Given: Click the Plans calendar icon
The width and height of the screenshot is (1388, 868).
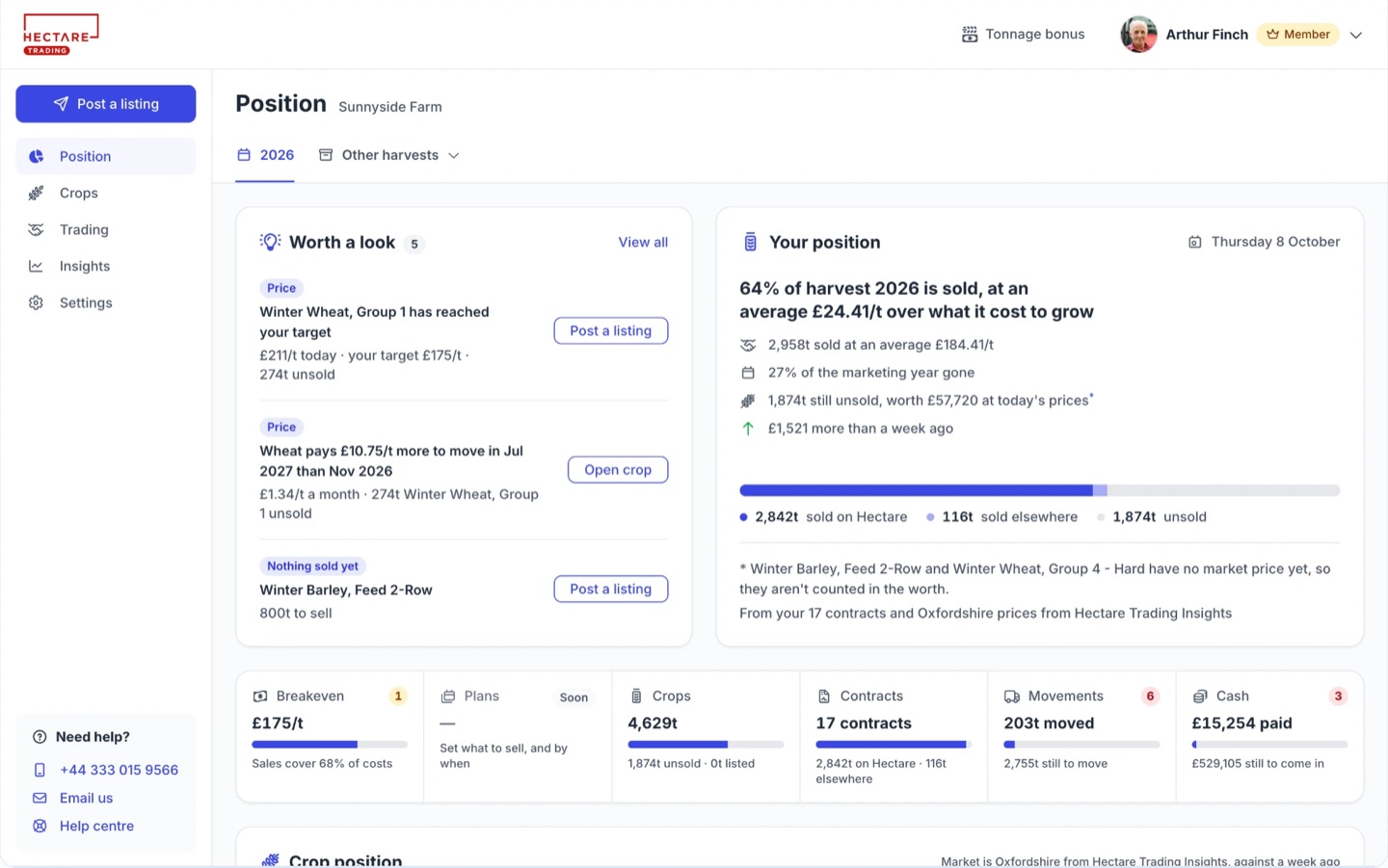Looking at the screenshot, I should 448,697.
